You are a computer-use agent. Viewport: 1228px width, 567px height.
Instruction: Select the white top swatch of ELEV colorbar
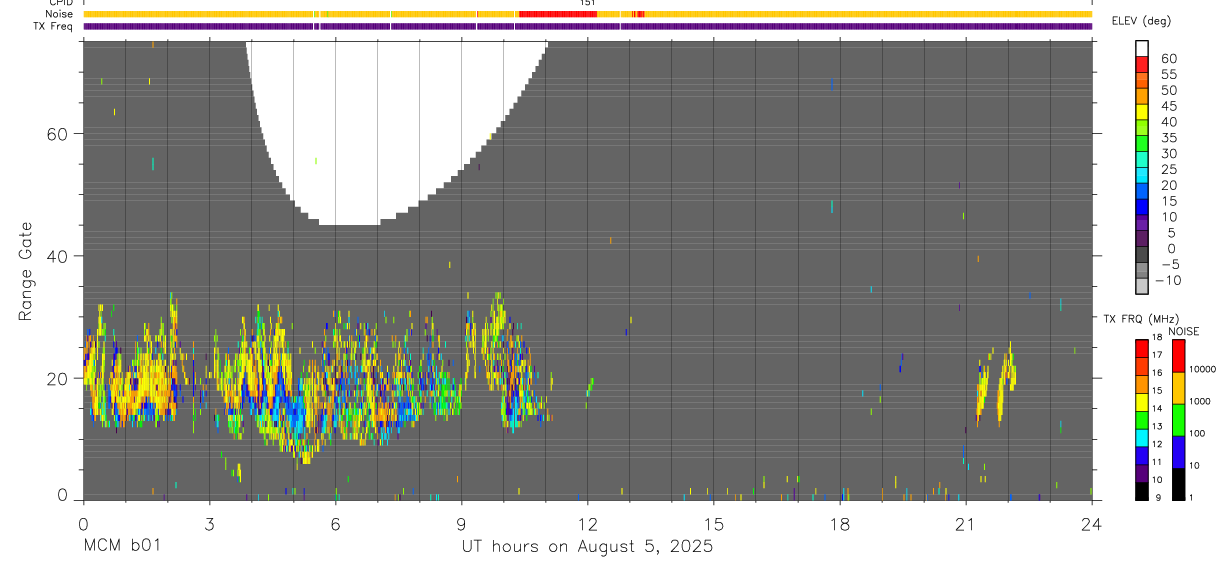(1142, 49)
